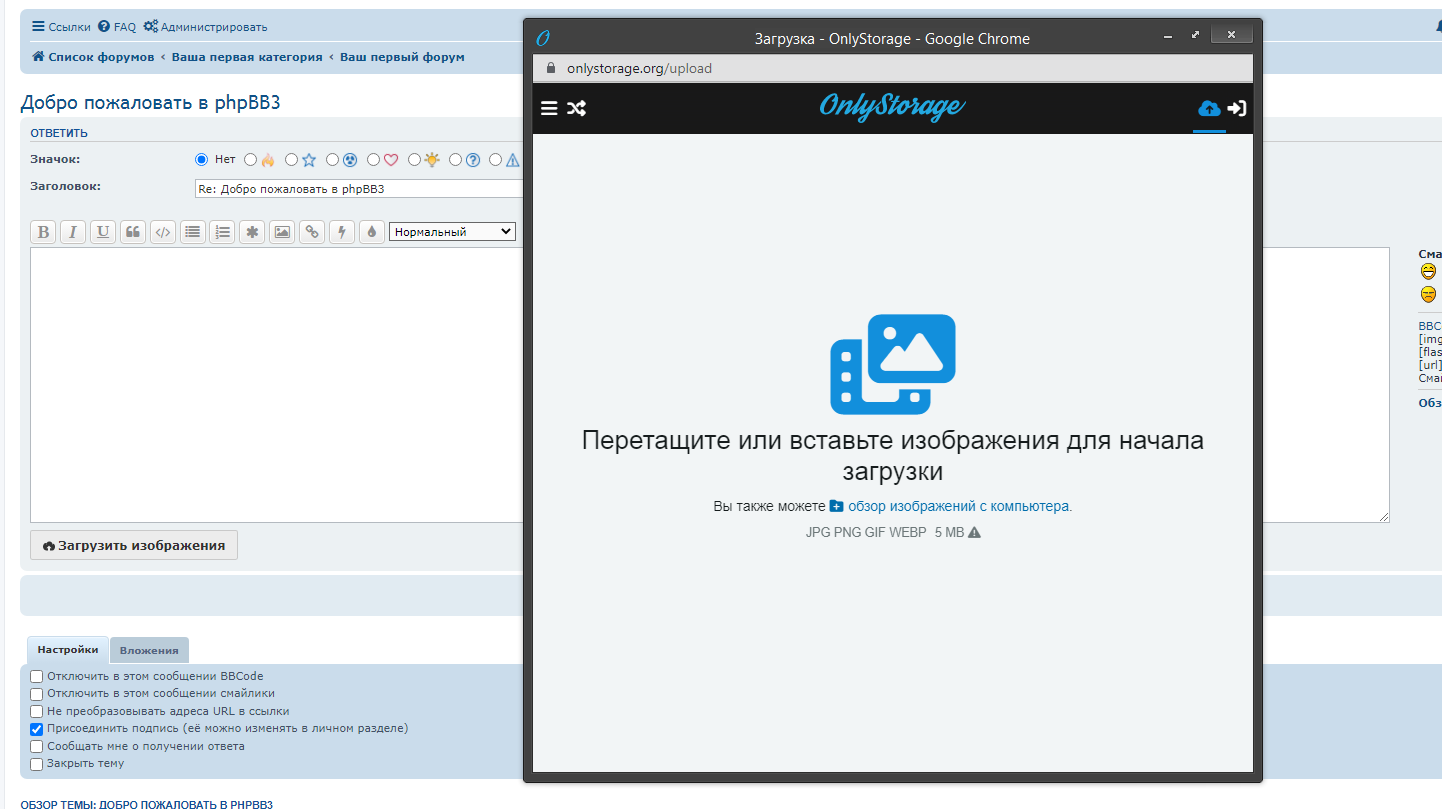Check 'Сообщать мне о получении ответа'
The width and height of the screenshot is (1442, 809).
pyautogui.click(x=37, y=747)
